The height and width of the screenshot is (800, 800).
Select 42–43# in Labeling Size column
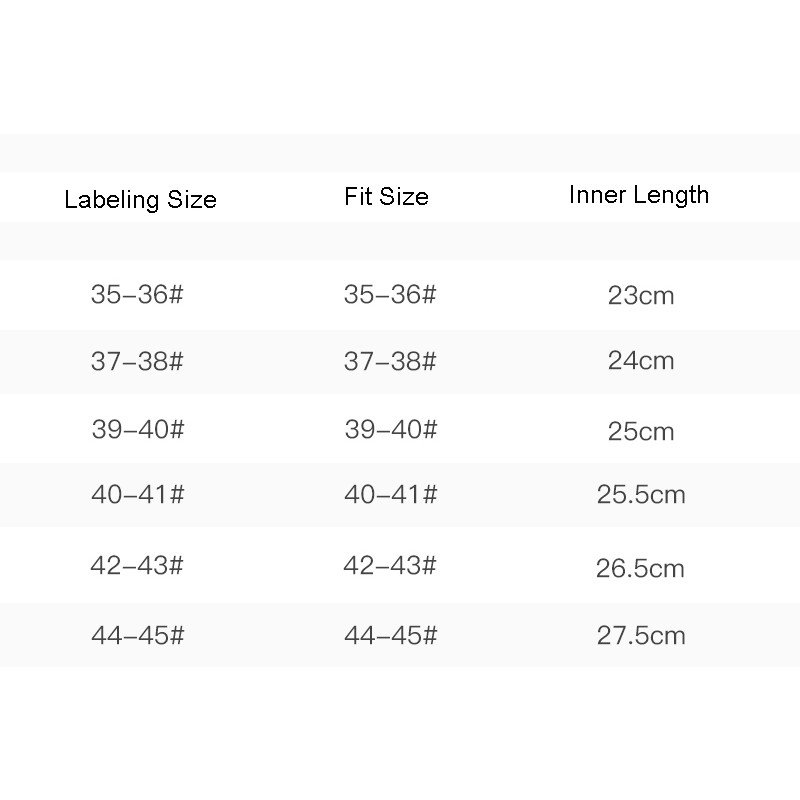point(137,565)
